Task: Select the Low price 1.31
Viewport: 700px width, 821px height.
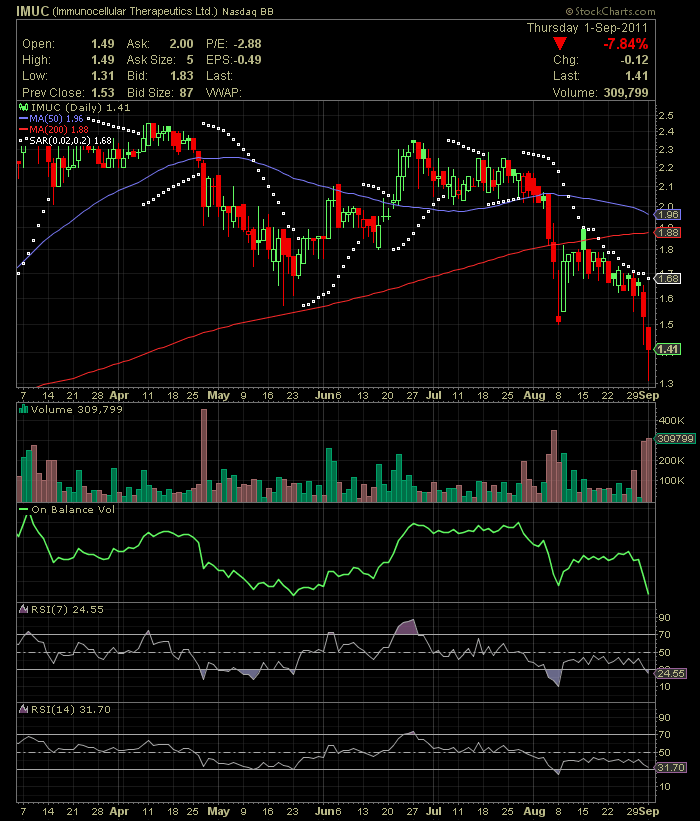Action: click(x=103, y=76)
